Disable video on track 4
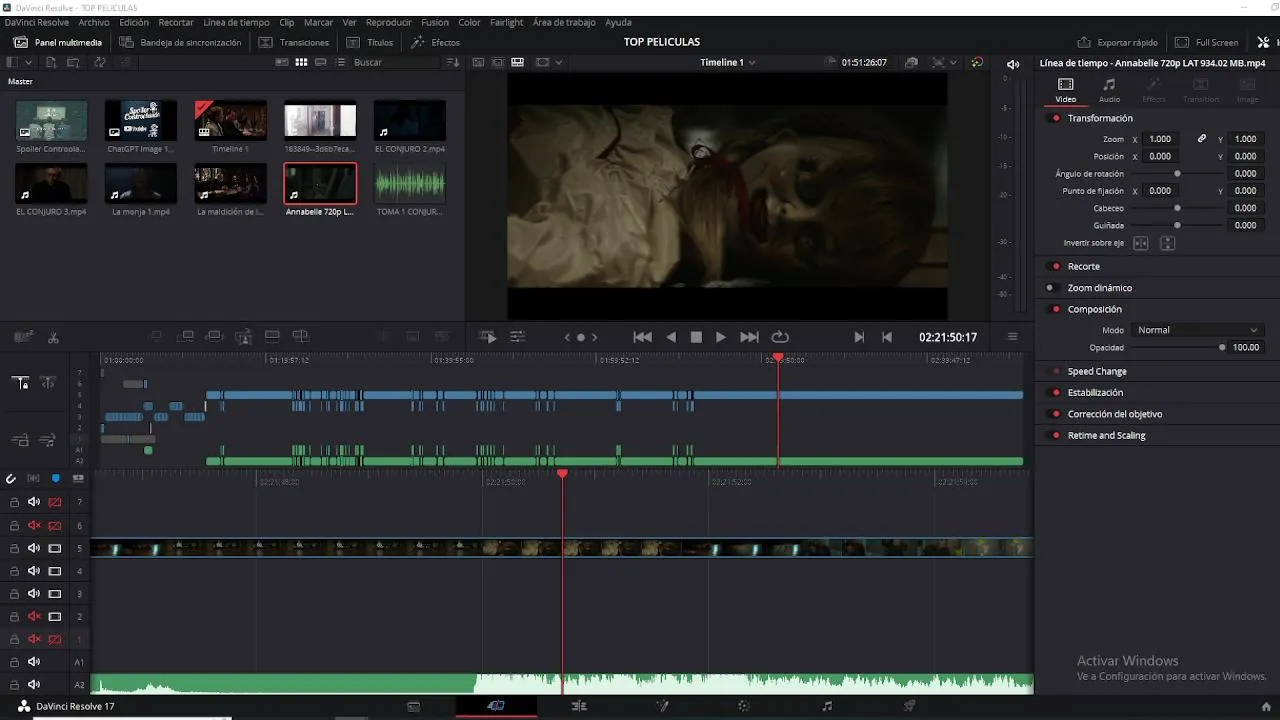1280x720 pixels. [55, 572]
